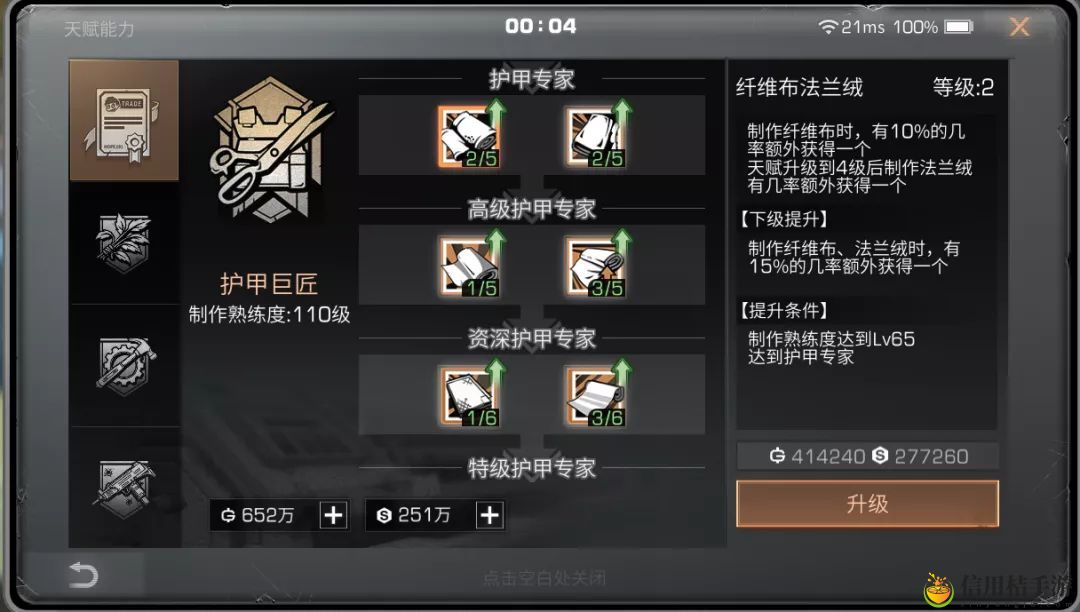Open the herb gathering talent tab

(124, 243)
